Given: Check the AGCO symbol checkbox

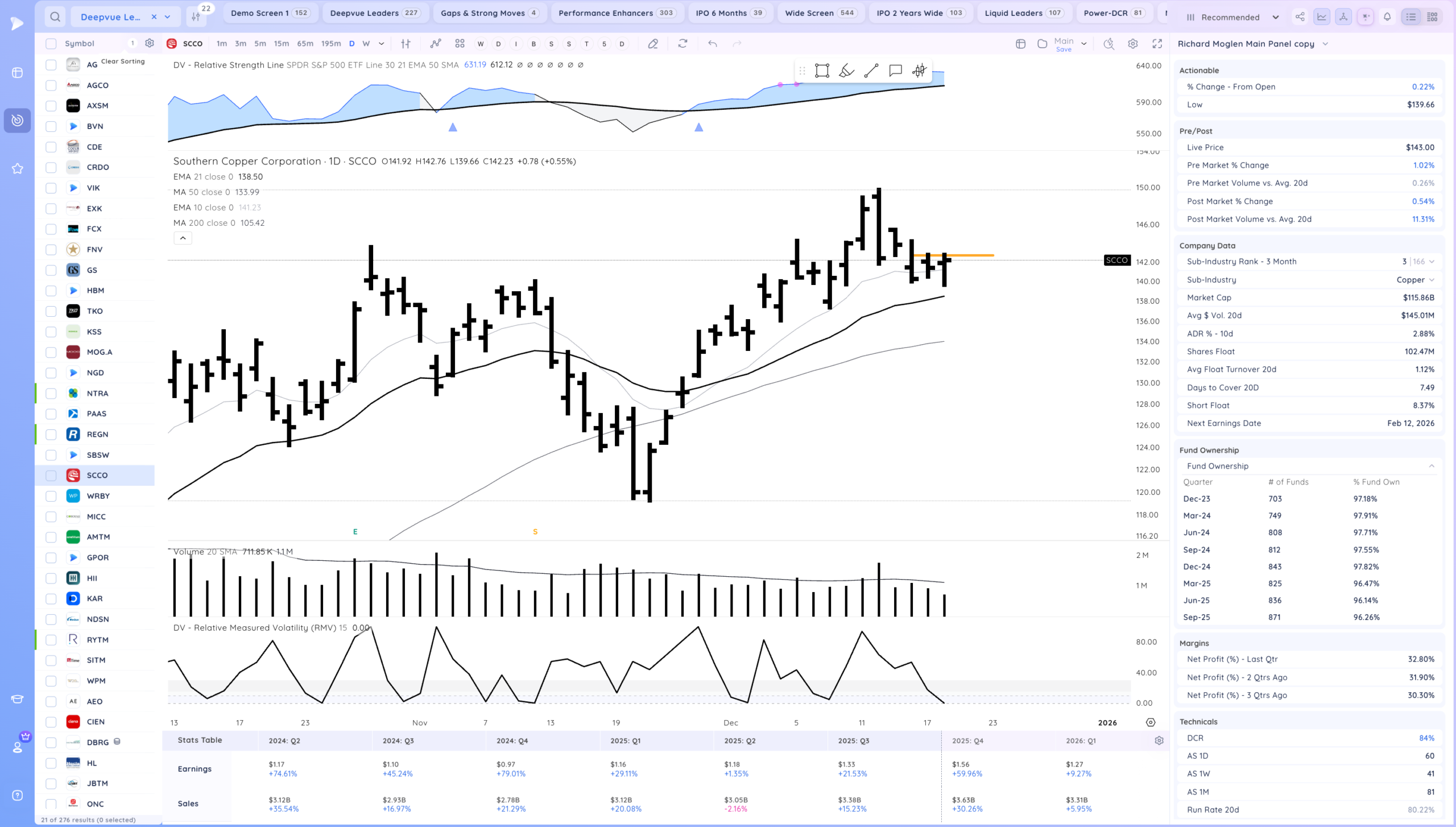Looking at the screenshot, I should tap(51, 85).
